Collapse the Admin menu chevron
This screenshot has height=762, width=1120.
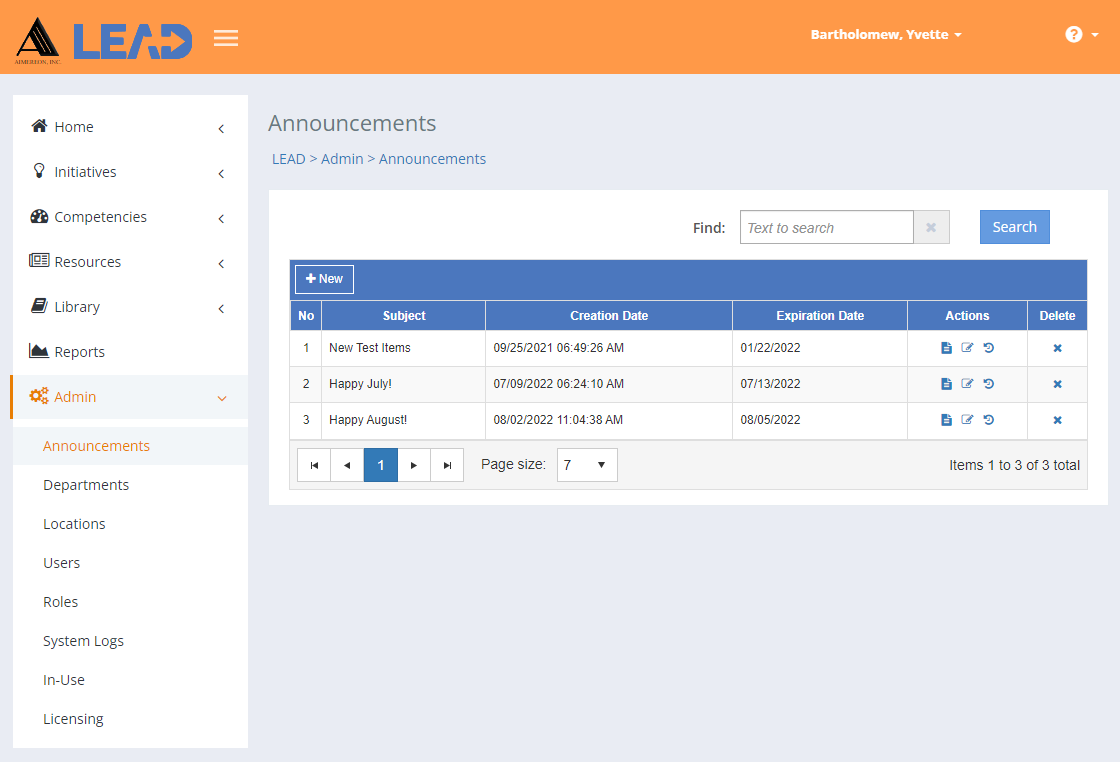(222, 398)
